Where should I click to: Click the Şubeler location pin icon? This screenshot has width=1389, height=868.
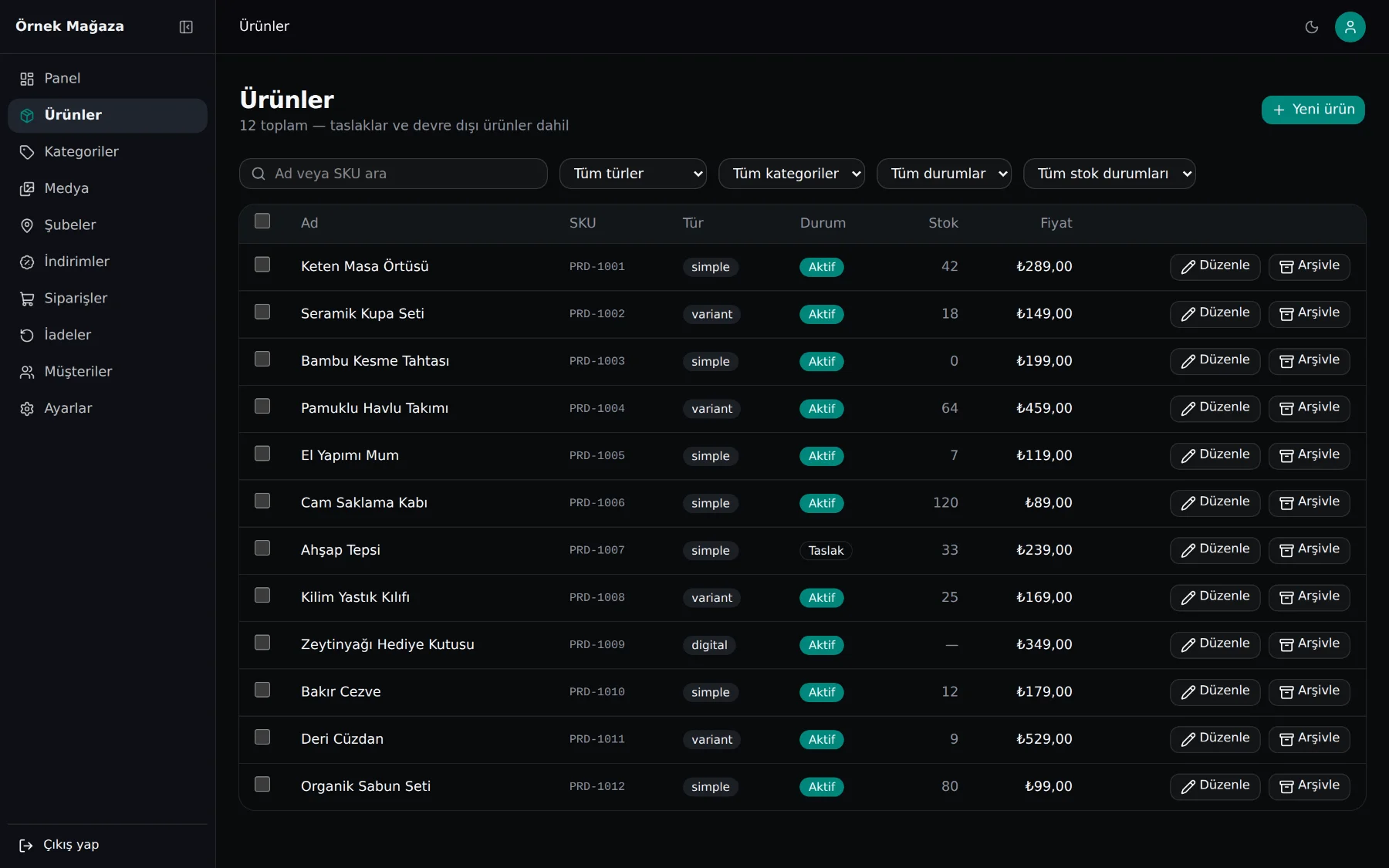(27, 225)
